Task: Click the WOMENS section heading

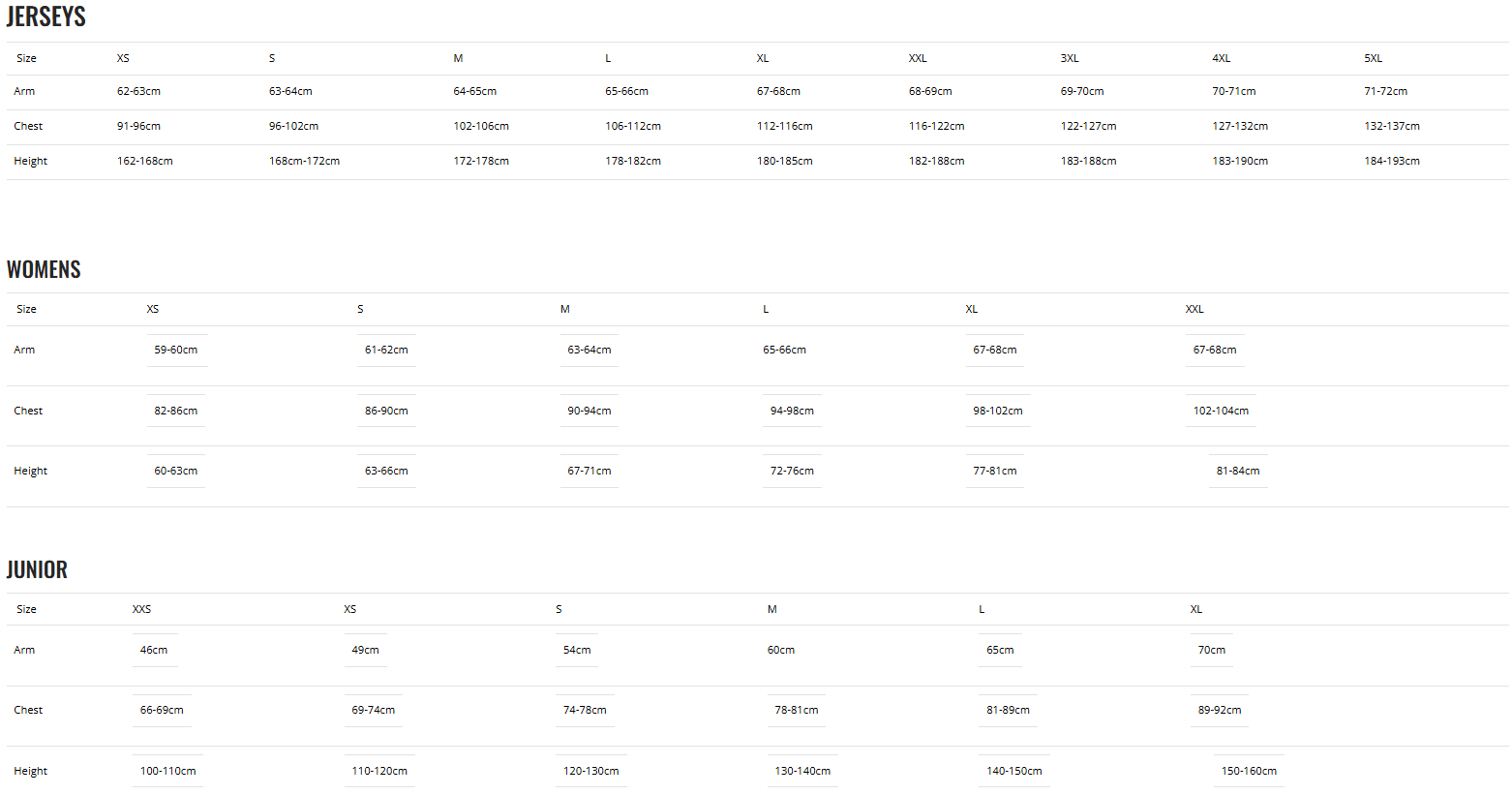Action: pyautogui.click(x=44, y=269)
